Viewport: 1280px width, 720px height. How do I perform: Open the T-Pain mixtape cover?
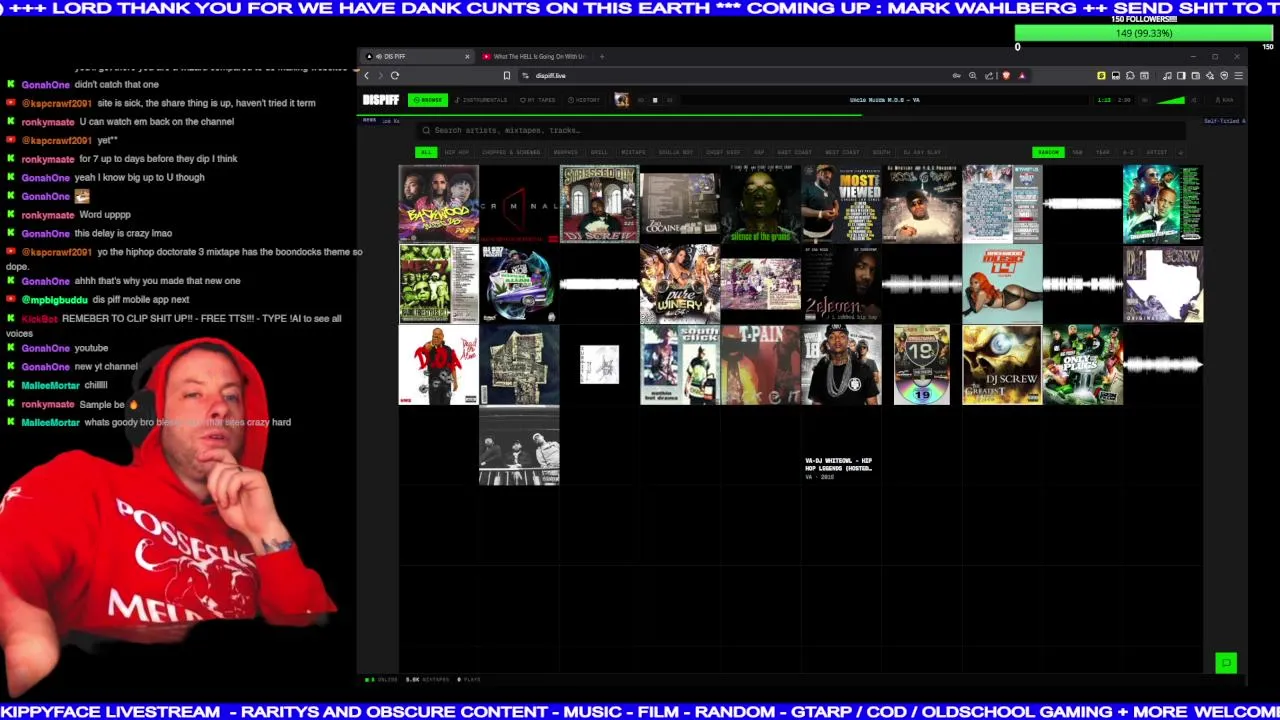click(x=760, y=365)
